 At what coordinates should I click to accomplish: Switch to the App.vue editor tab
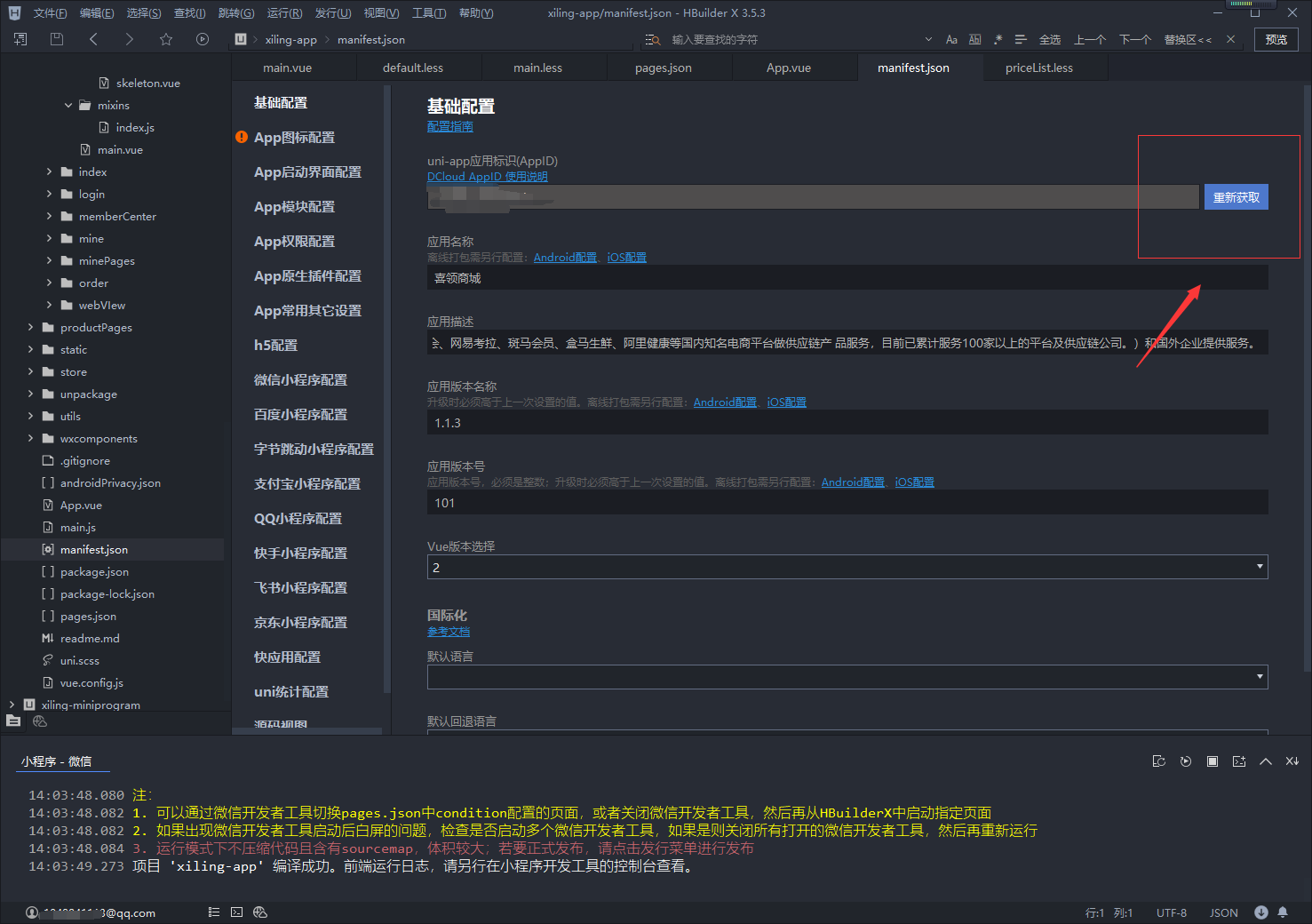point(789,68)
